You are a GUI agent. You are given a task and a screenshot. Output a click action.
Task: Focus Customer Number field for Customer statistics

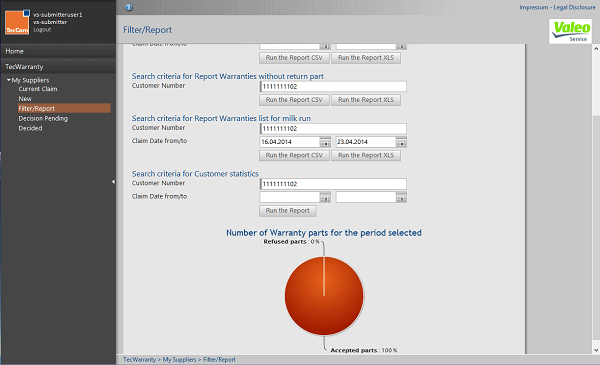333,184
